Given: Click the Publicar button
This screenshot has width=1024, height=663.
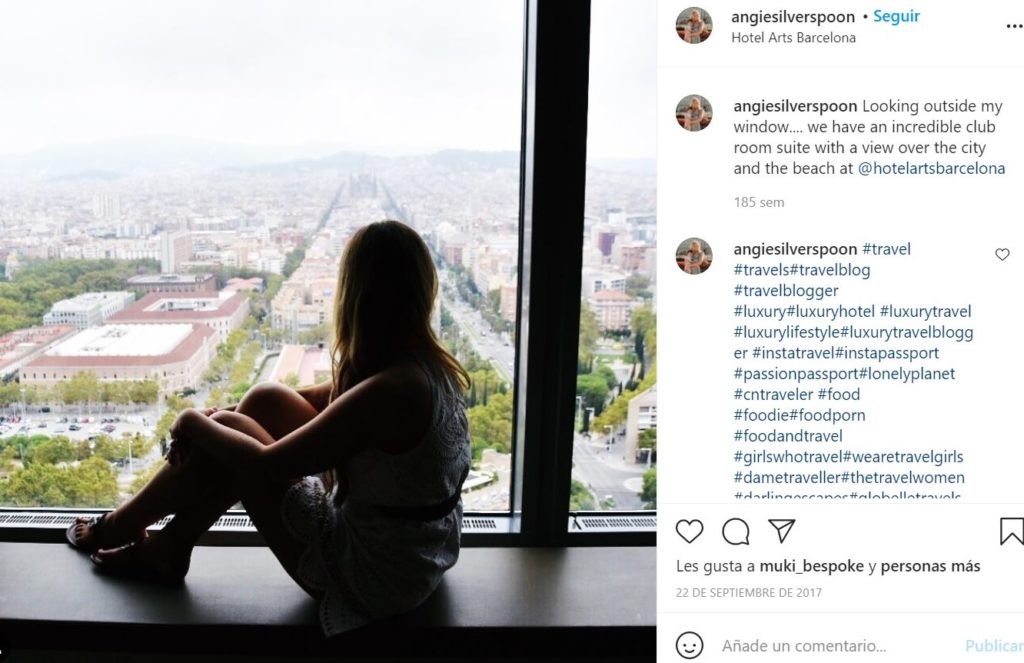Looking at the screenshot, I should pyautogui.click(x=994, y=646).
